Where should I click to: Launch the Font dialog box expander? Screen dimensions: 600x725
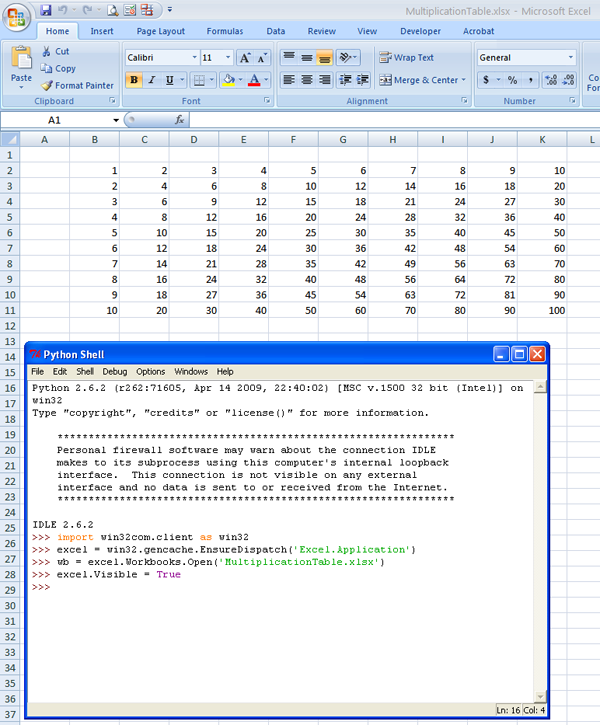[x=267, y=100]
